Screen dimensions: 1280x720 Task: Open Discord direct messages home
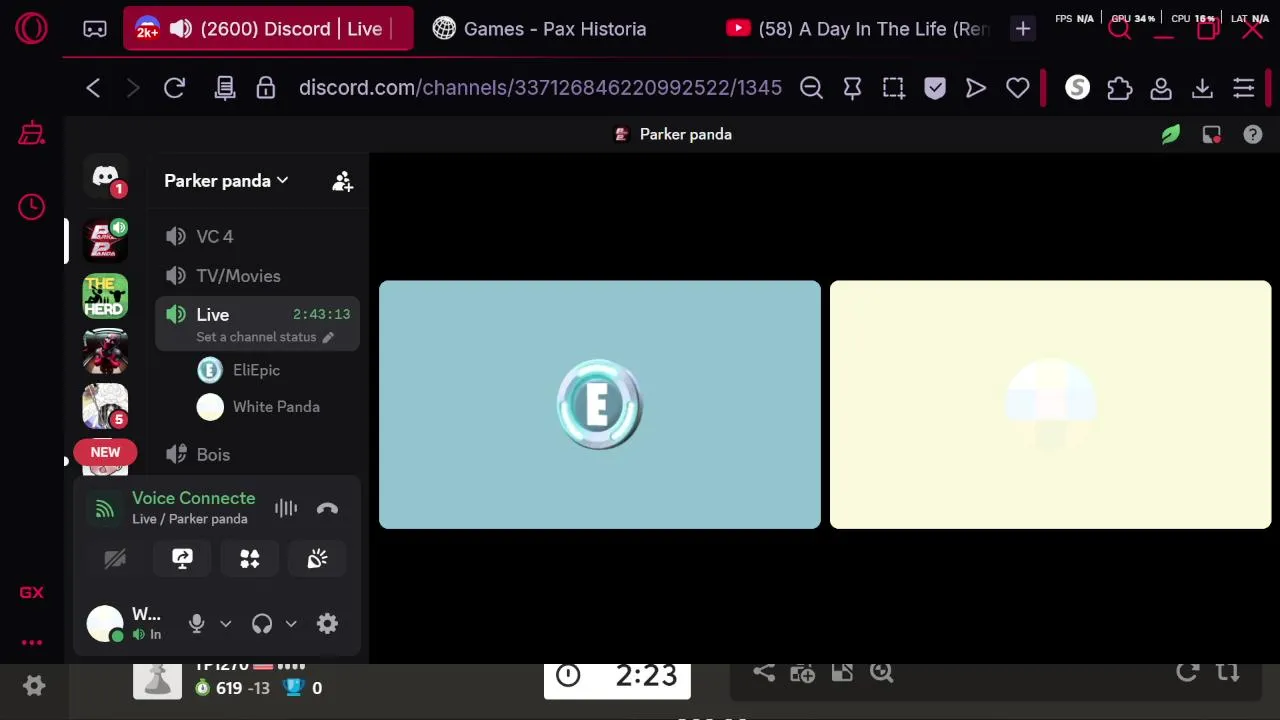(105, 179)
